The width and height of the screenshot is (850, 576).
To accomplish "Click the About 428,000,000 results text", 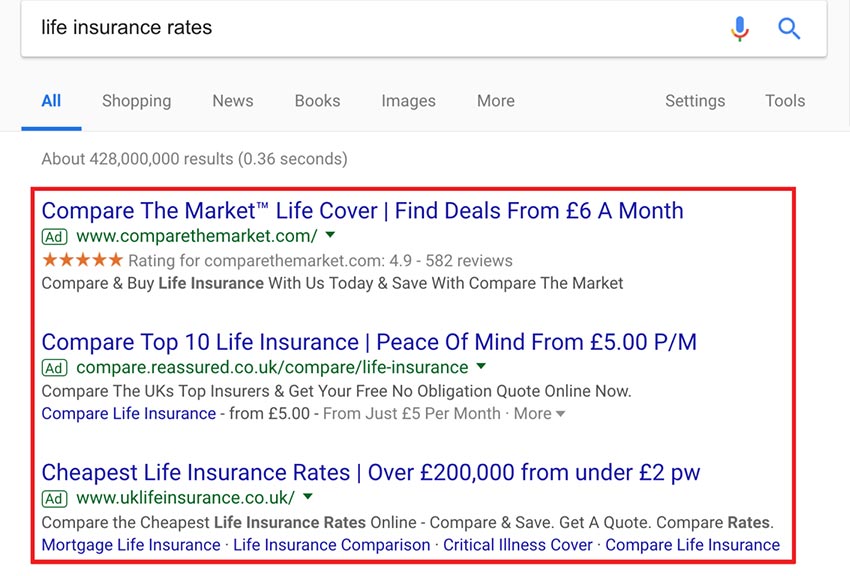I will [195, 159].
